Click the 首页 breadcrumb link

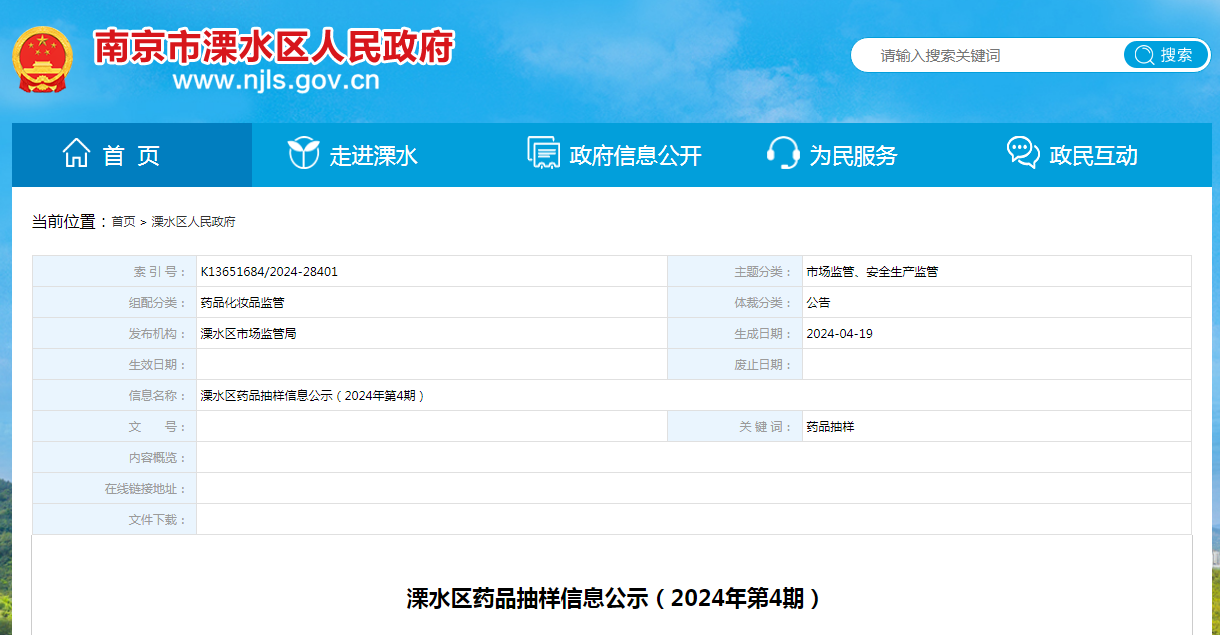(x=123, y=222)
